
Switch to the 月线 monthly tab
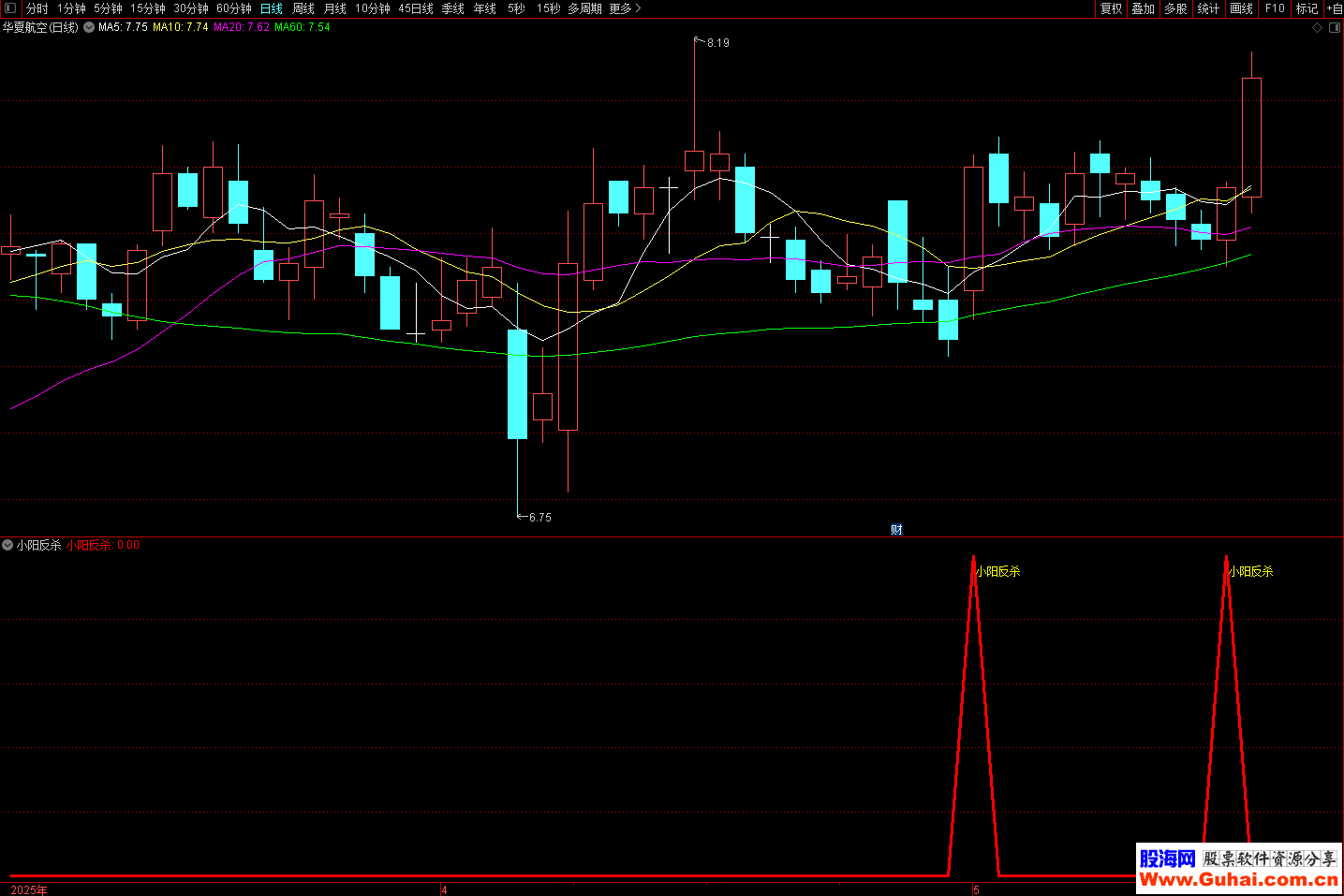pyautogui.click(x=335, y=8)
